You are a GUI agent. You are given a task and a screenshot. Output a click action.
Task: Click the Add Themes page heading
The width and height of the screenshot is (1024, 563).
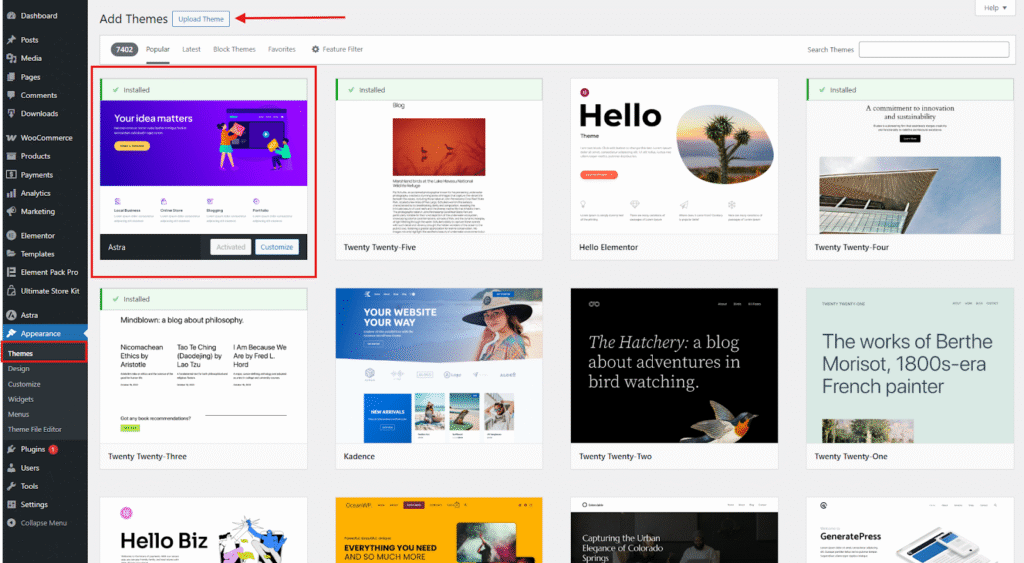coord(133,19)
